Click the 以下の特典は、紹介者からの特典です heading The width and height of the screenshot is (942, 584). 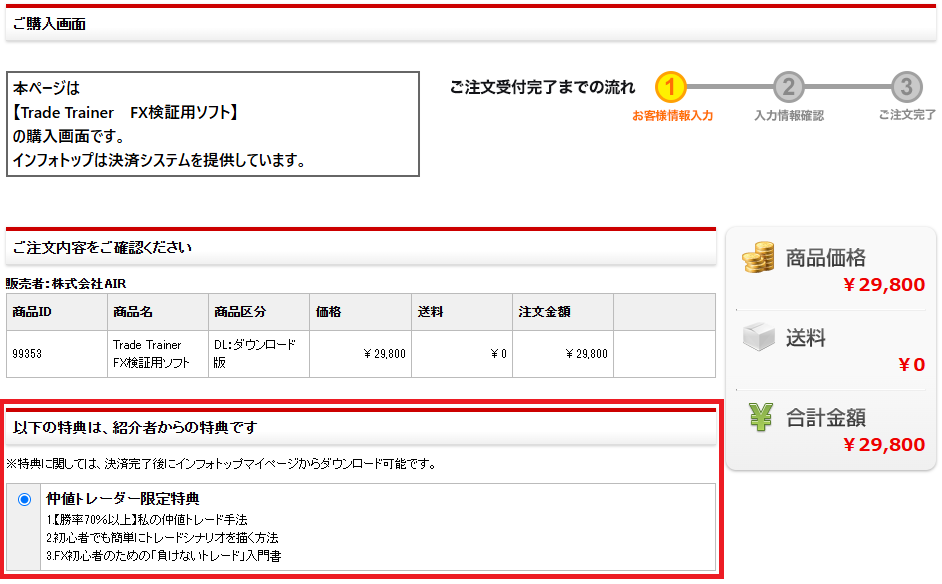[x=135, y=428]
